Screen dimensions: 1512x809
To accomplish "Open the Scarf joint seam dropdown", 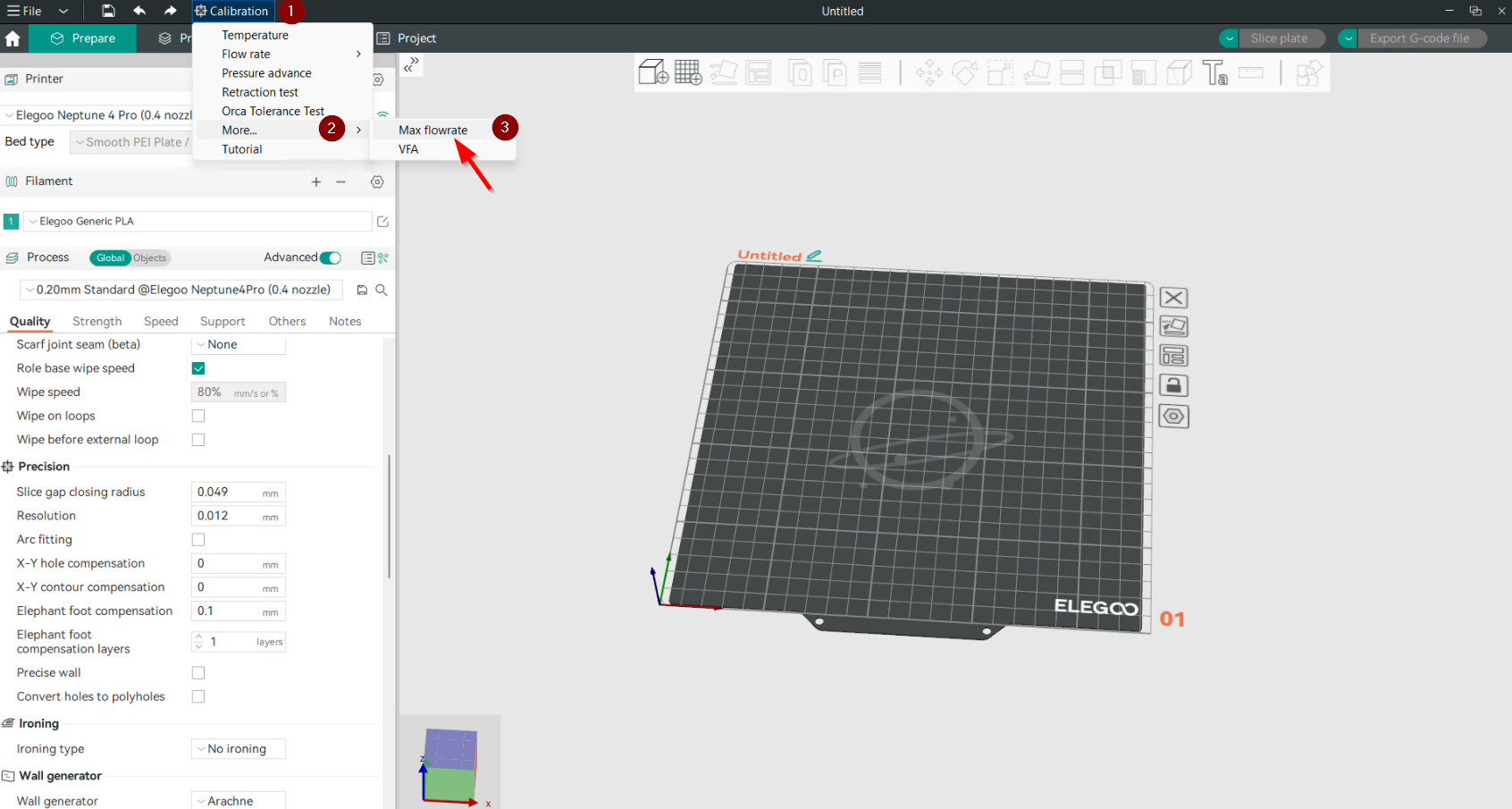I will pos(239,344).
